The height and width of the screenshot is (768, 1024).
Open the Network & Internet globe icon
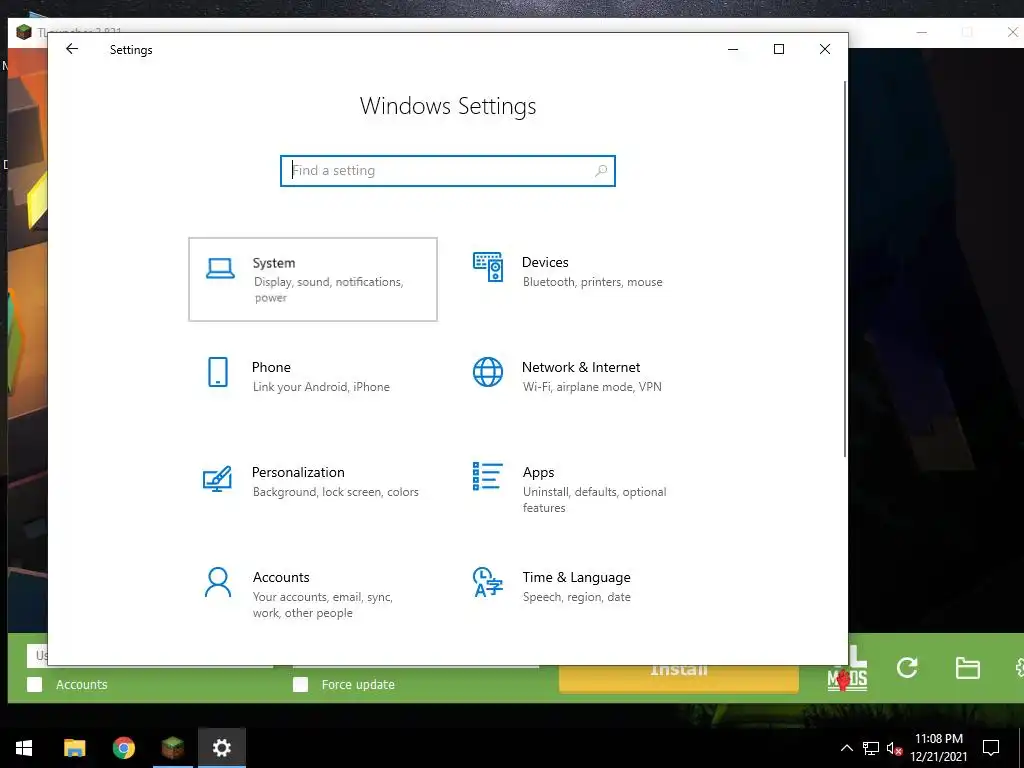pyautogui.click(x=488, y=372)
